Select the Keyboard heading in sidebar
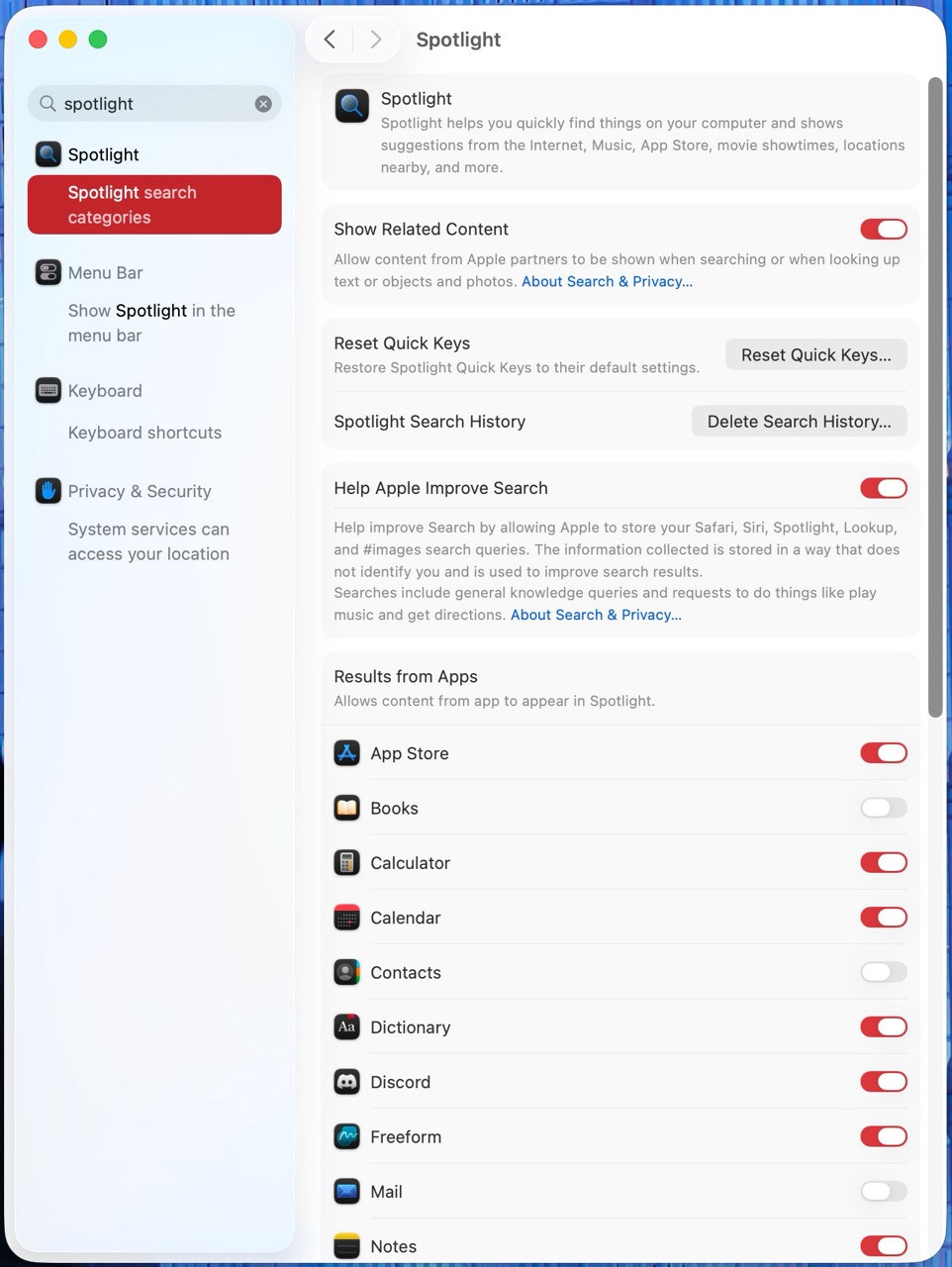Image resolution: width=952 pixels, height=1267 pixels. coord(105,390)
